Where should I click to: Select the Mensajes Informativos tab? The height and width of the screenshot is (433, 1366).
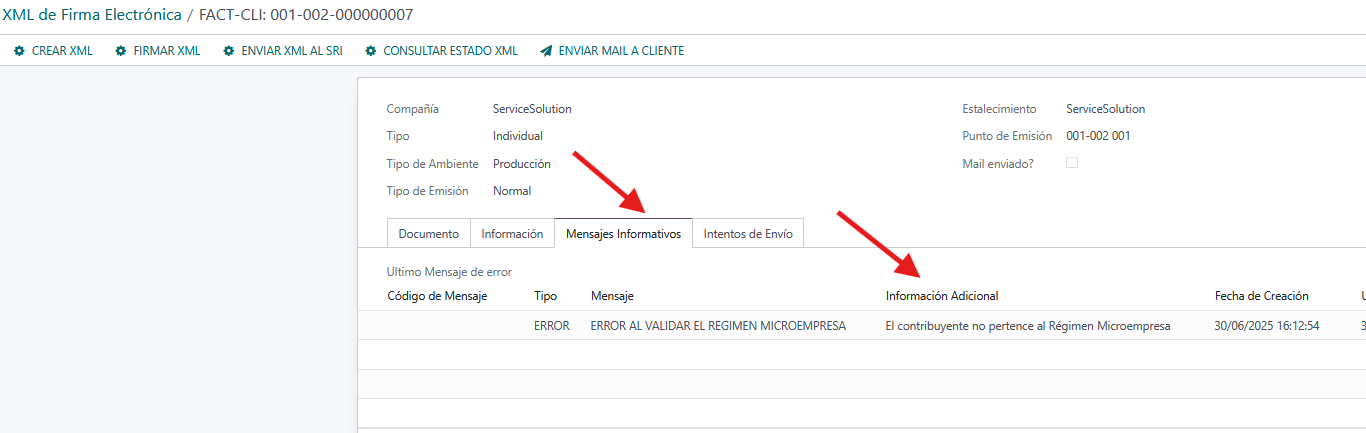[x=623, y=234]
